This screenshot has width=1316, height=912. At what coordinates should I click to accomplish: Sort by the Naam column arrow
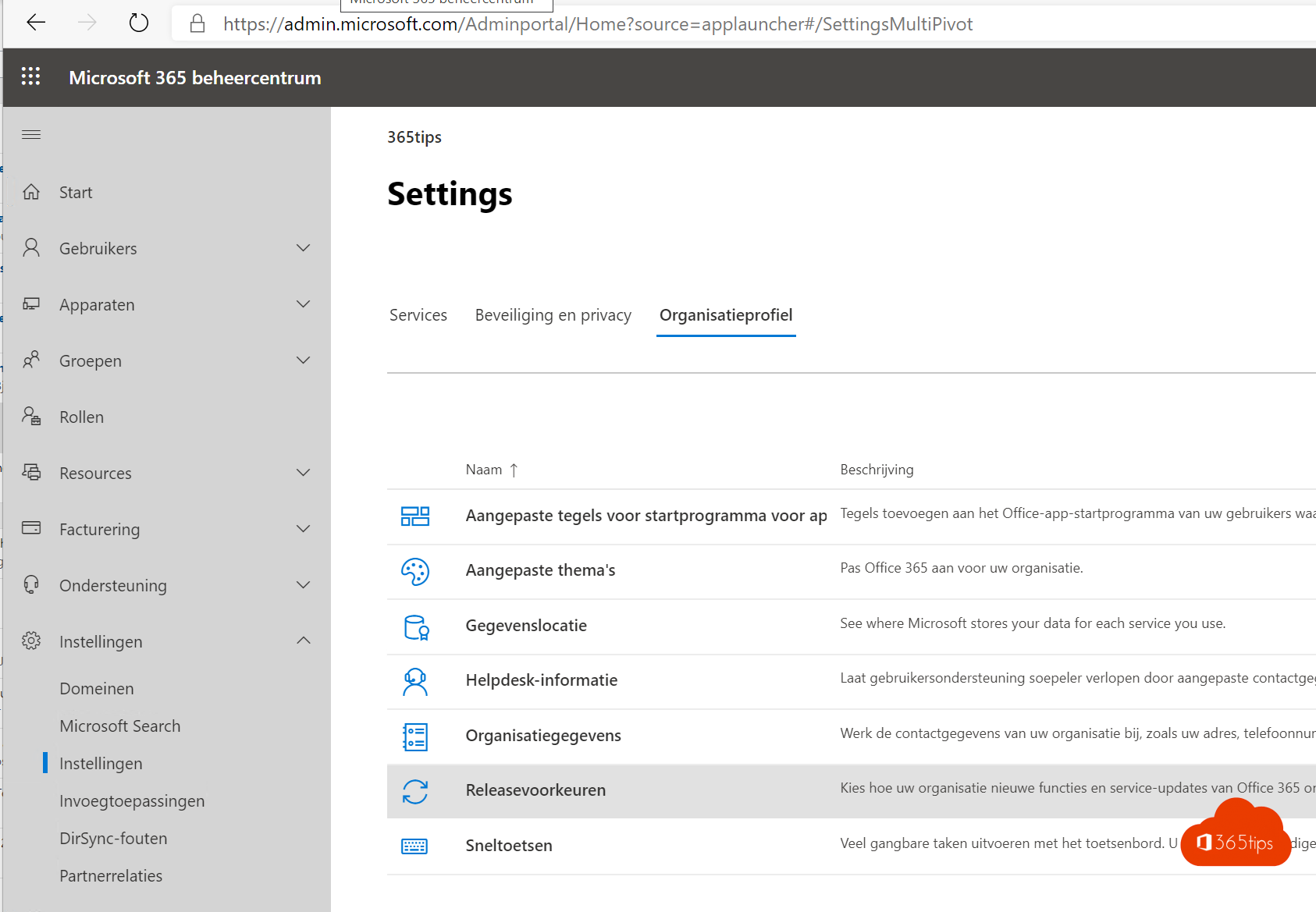(514, 470)
